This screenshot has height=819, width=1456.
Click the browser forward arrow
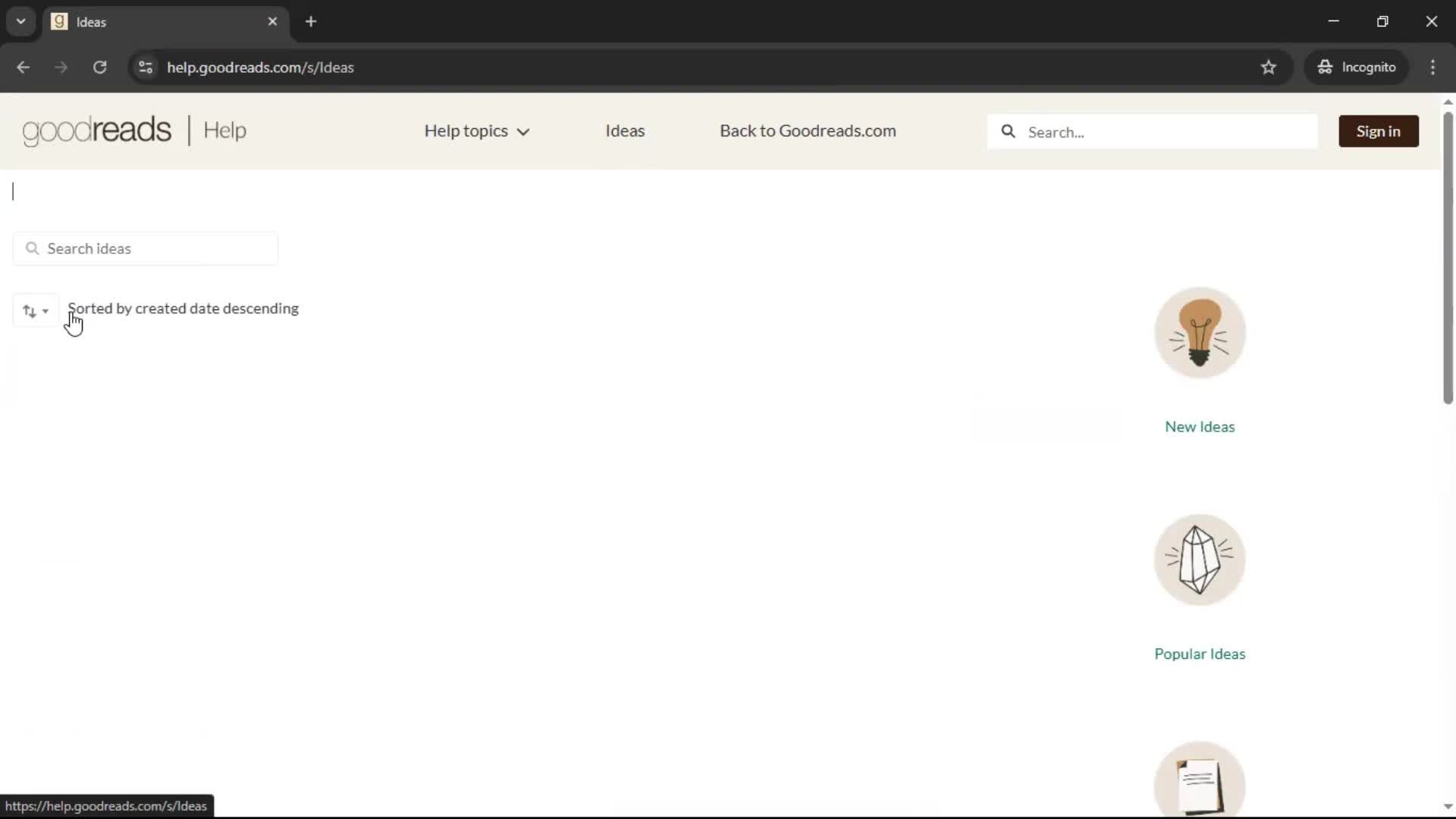point(61,67)
